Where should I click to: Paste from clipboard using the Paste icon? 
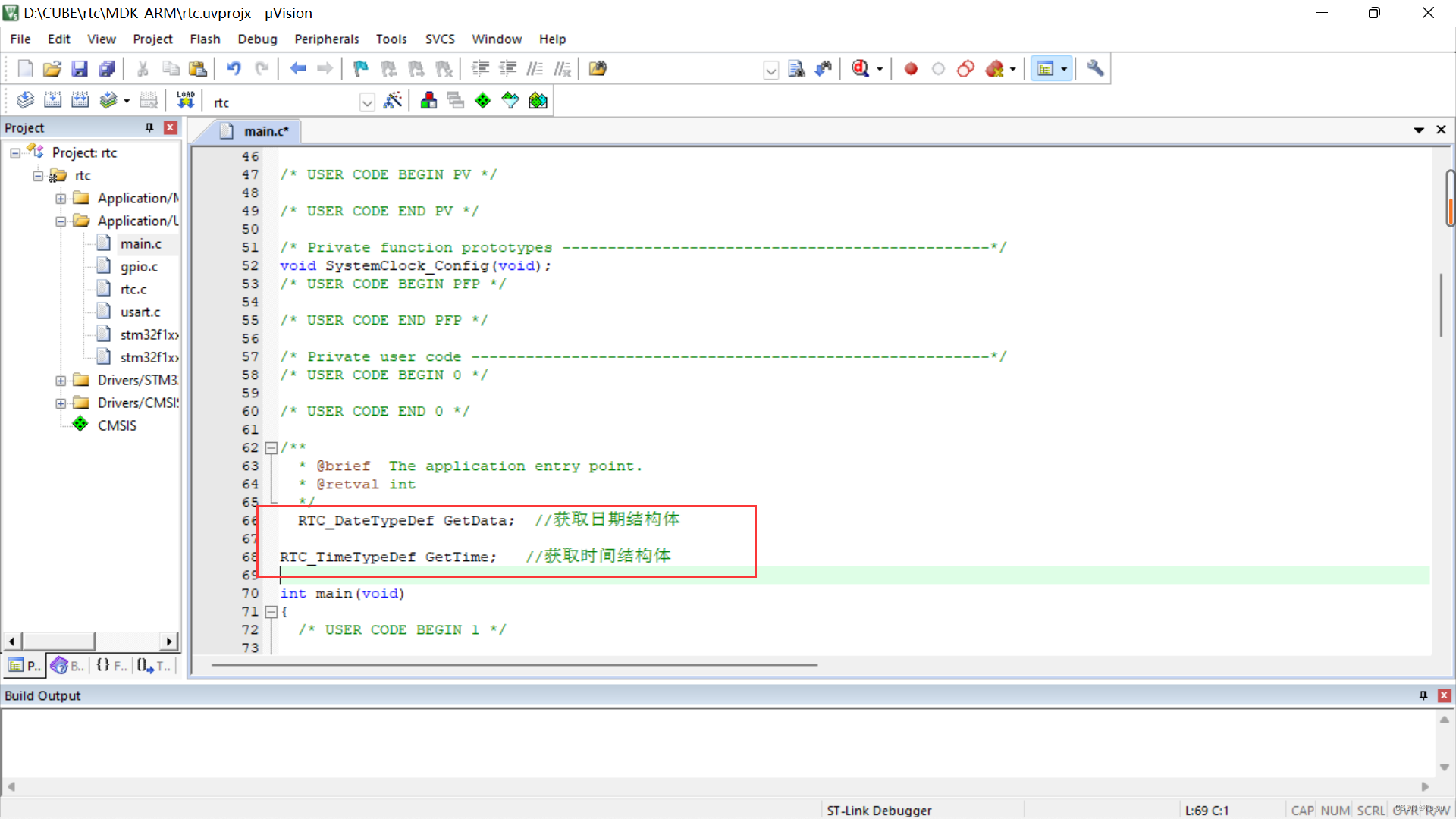(x=198, y=69)
